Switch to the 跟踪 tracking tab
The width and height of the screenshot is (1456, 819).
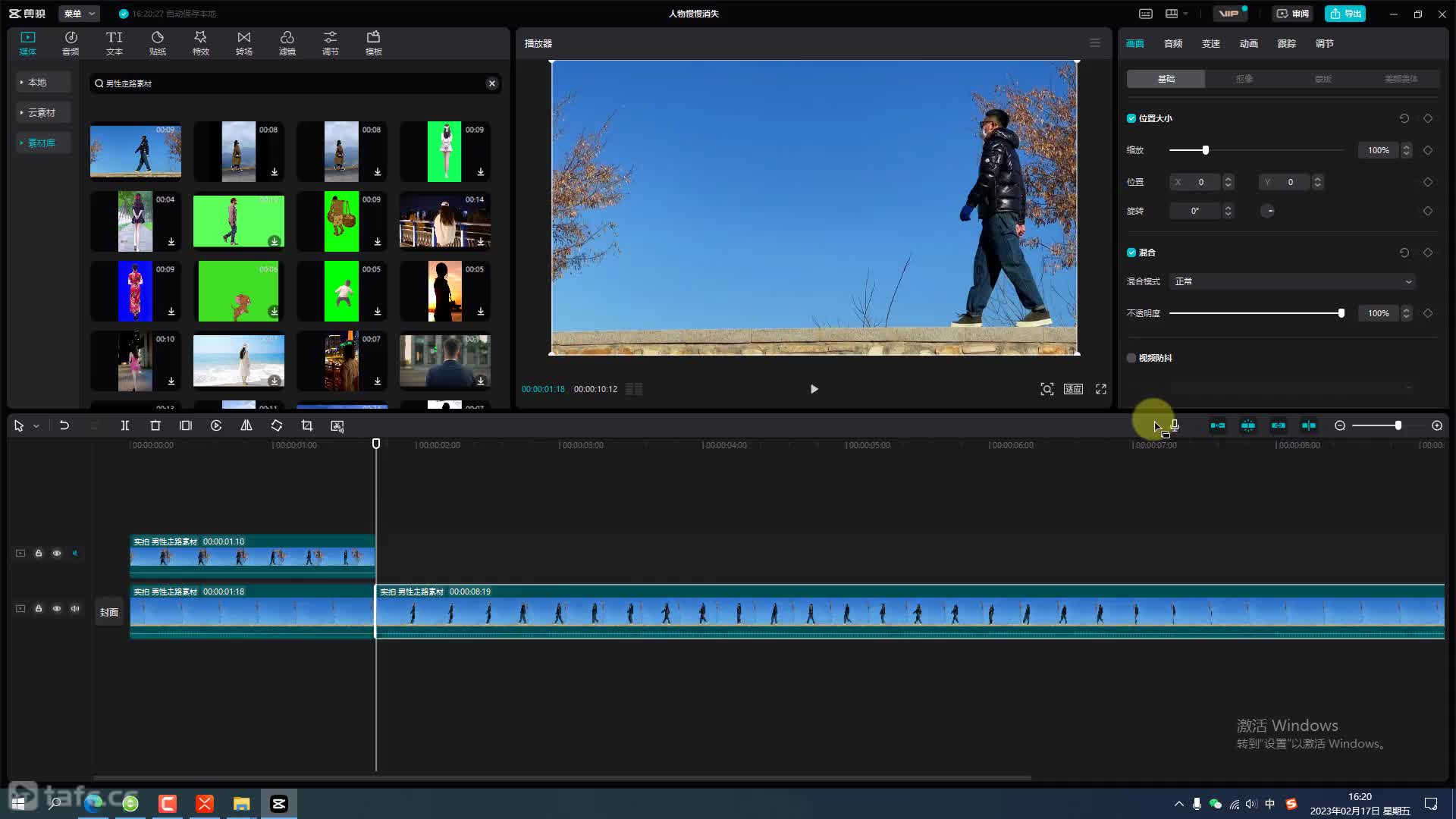1287,44
